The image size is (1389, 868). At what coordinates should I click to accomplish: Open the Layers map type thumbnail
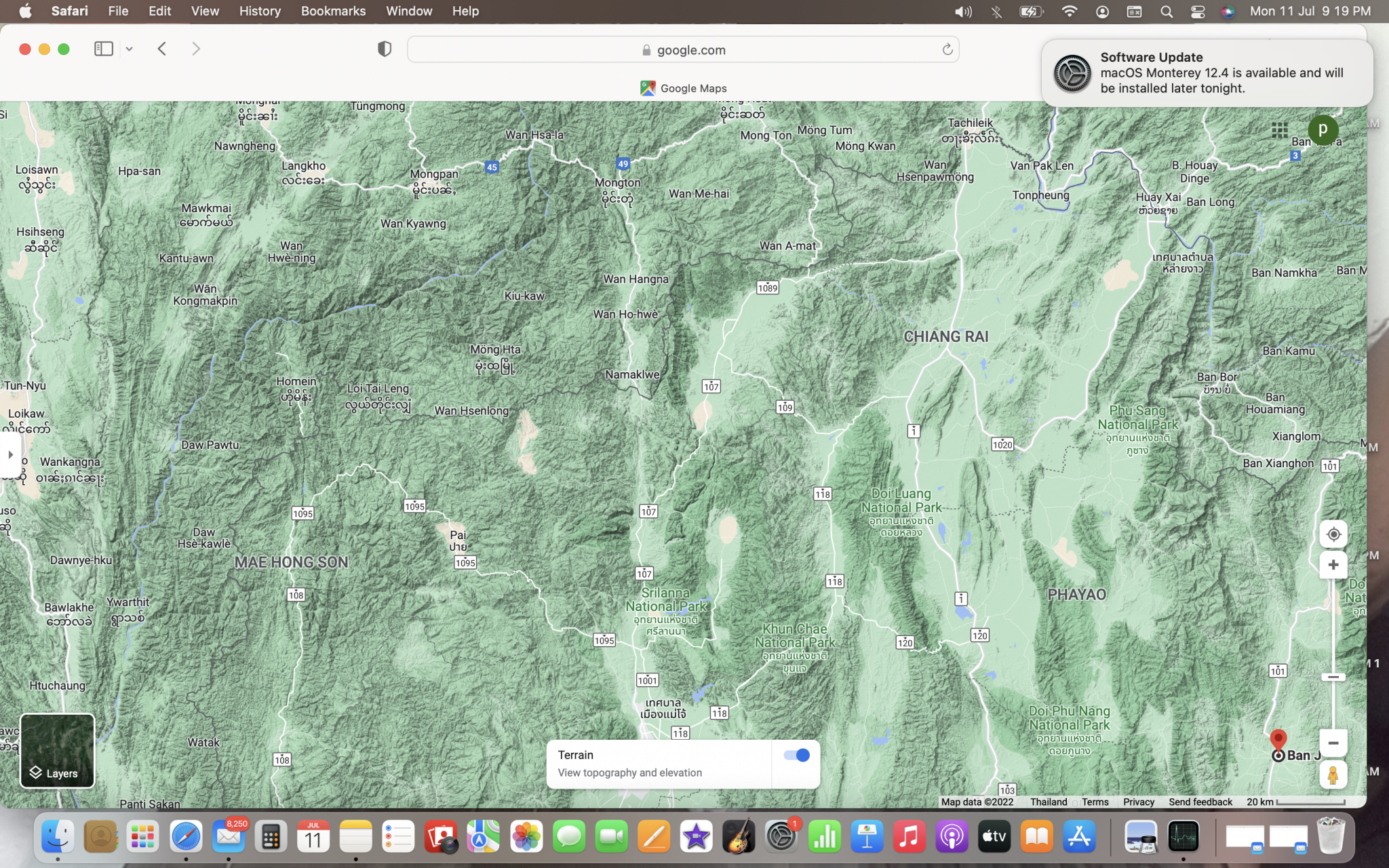pos(57,751)
